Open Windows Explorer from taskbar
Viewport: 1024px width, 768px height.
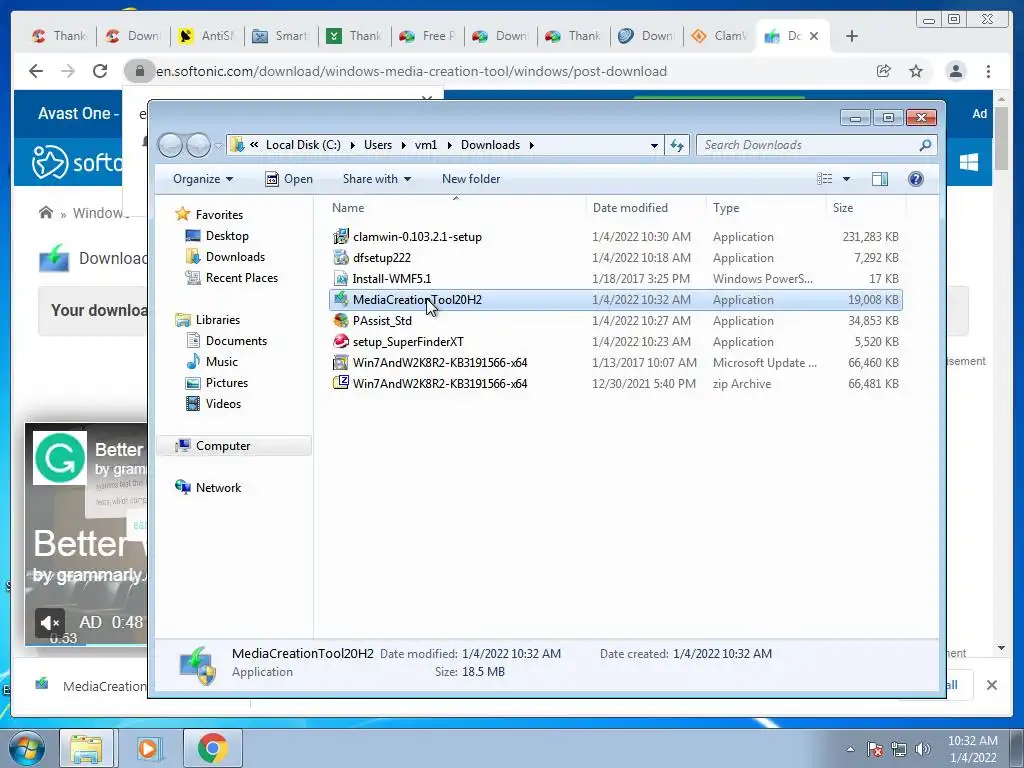(86, 748)
